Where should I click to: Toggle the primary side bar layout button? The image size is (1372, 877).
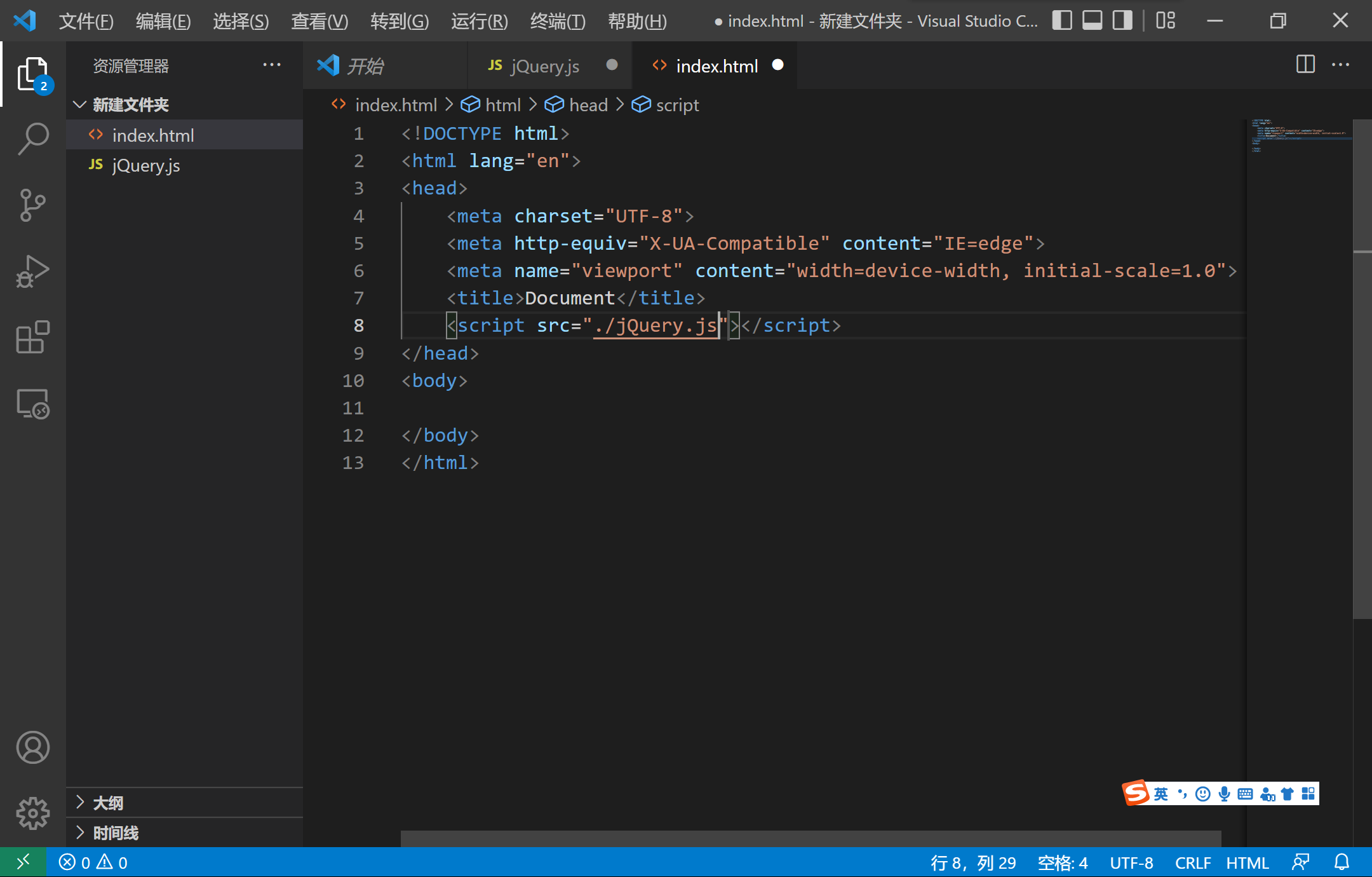click(x=1062, y=21)
